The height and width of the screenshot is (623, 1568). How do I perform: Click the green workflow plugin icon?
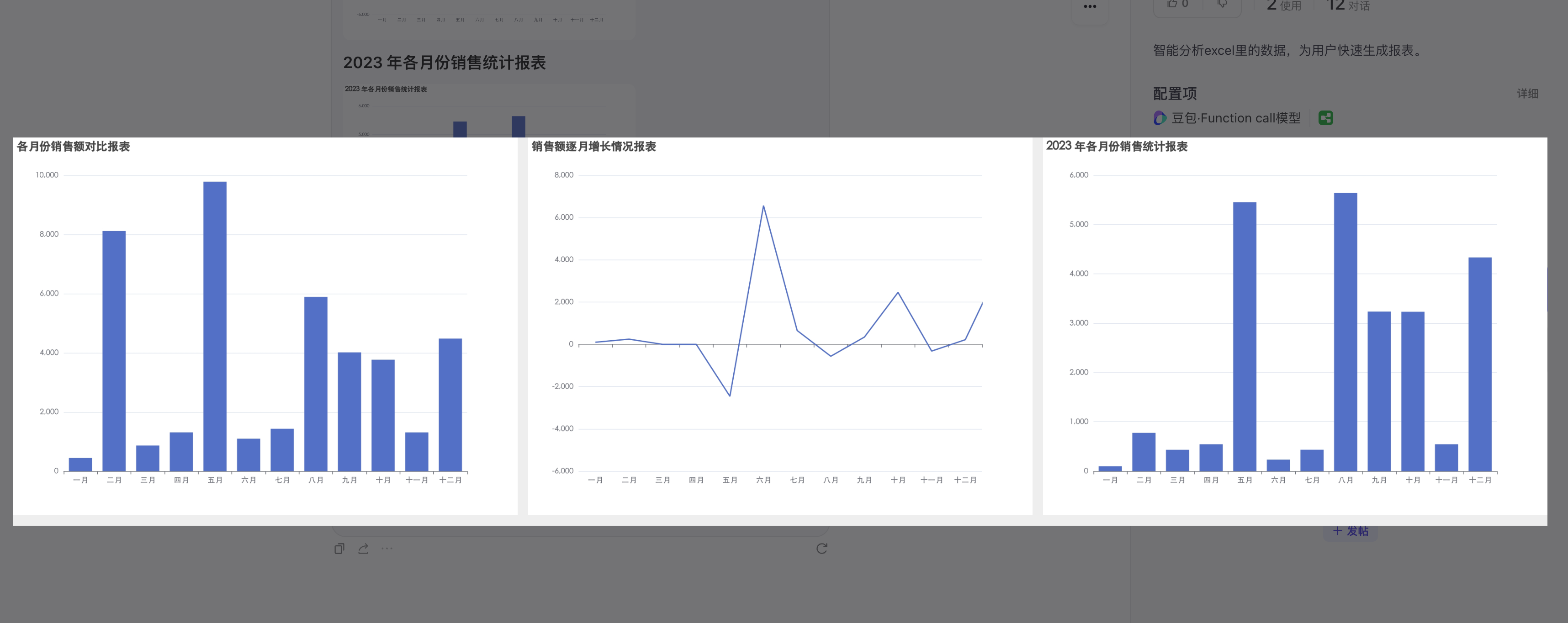(1325, 118)
